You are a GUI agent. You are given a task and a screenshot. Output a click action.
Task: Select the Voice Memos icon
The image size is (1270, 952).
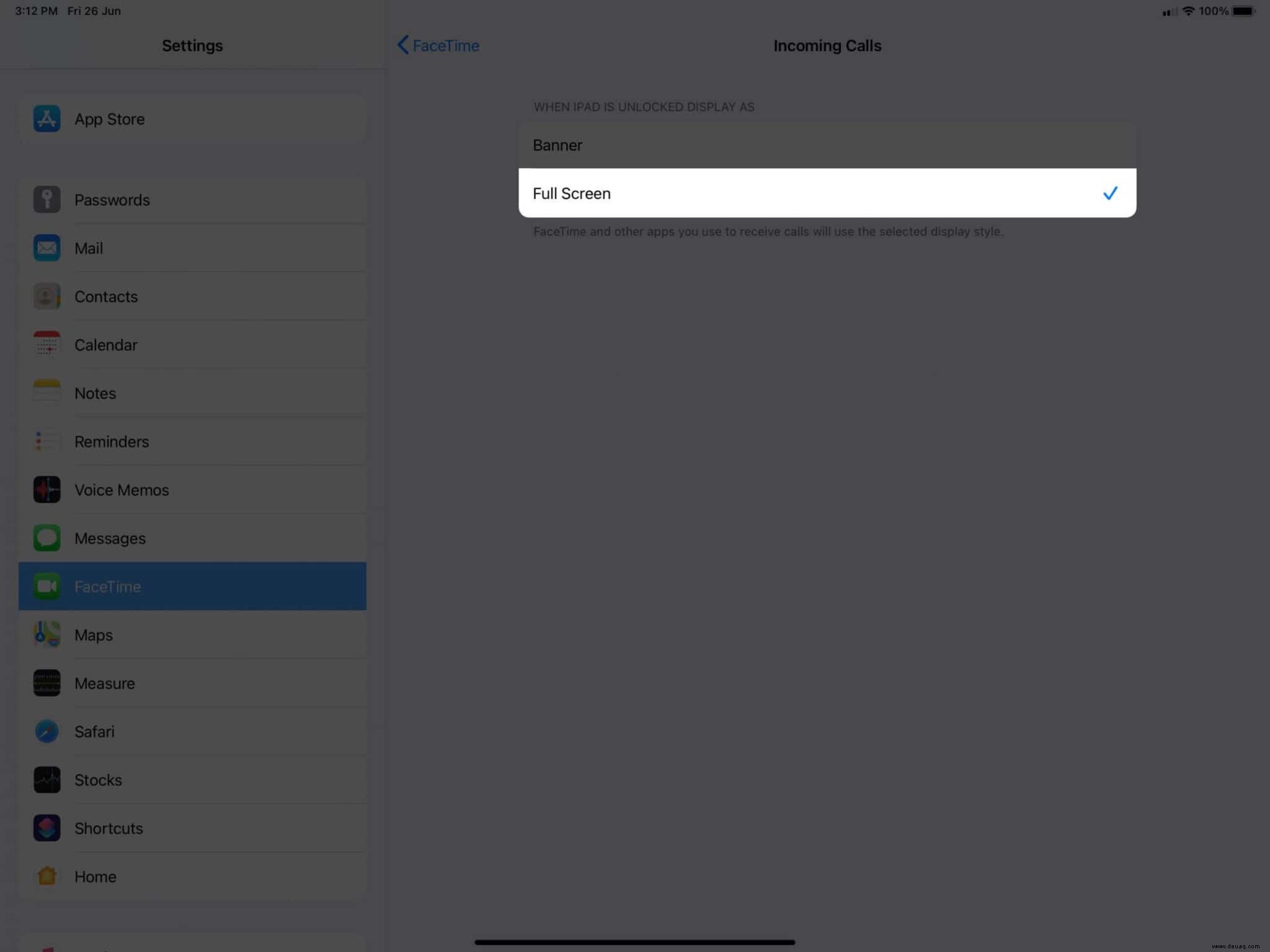(47, 490)
